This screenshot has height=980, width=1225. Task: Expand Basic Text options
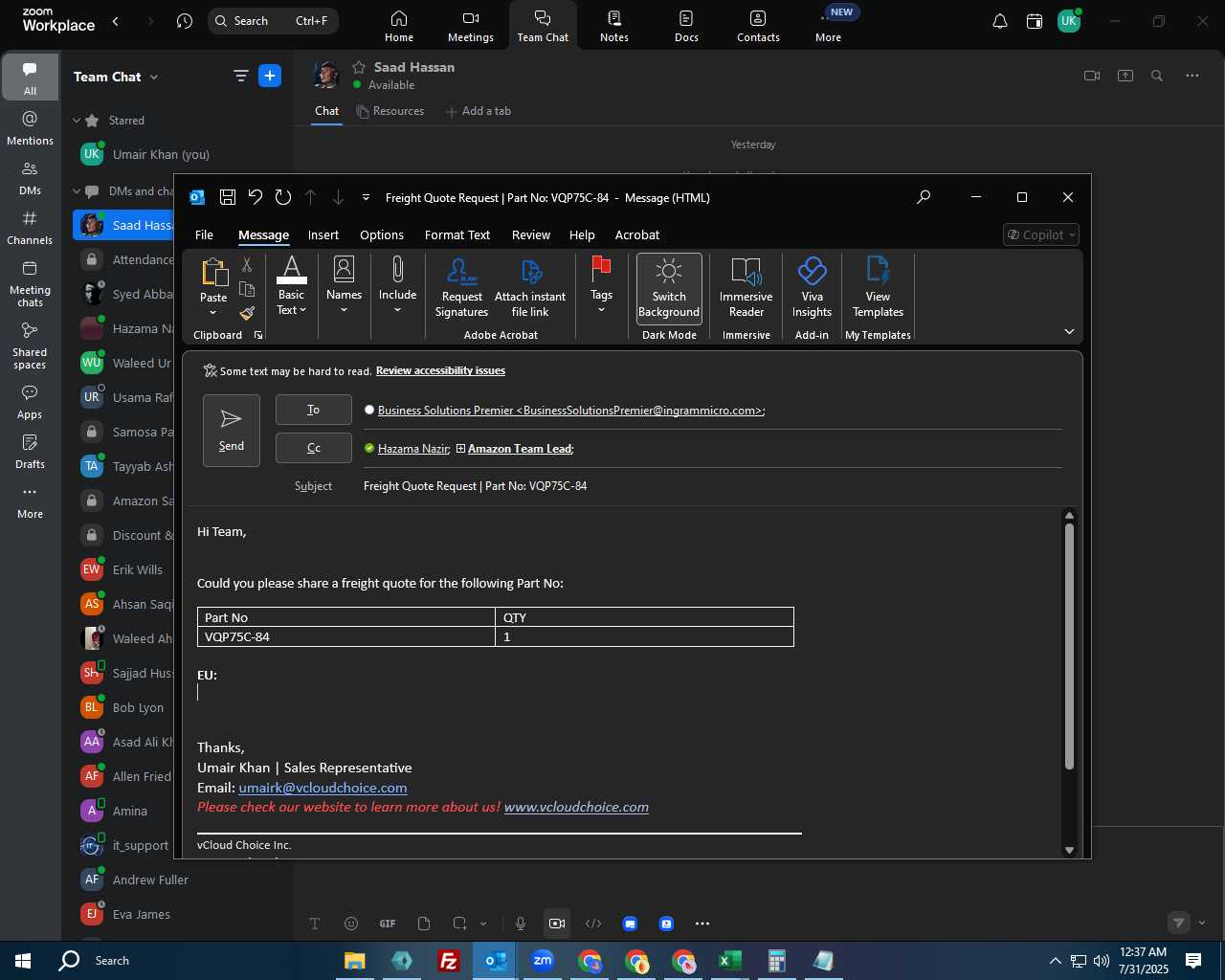coord(291,302)
